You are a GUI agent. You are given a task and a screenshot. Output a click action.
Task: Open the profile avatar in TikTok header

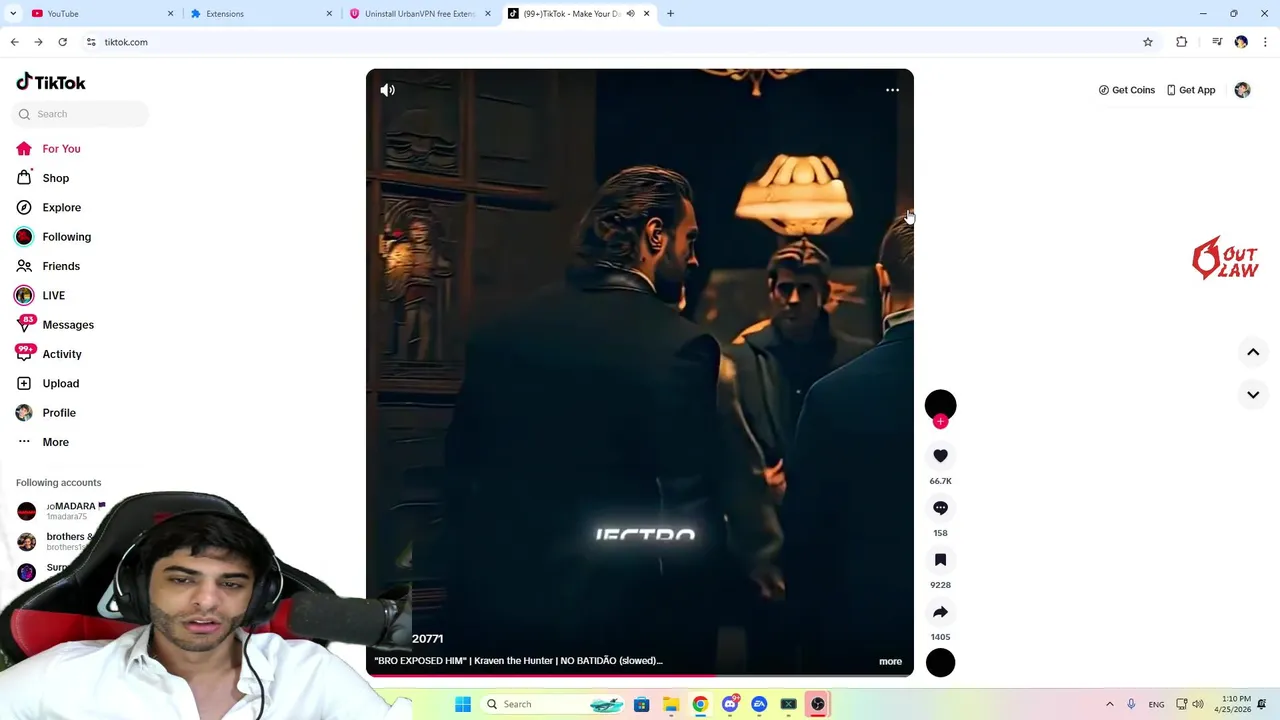pos(1242,90)
